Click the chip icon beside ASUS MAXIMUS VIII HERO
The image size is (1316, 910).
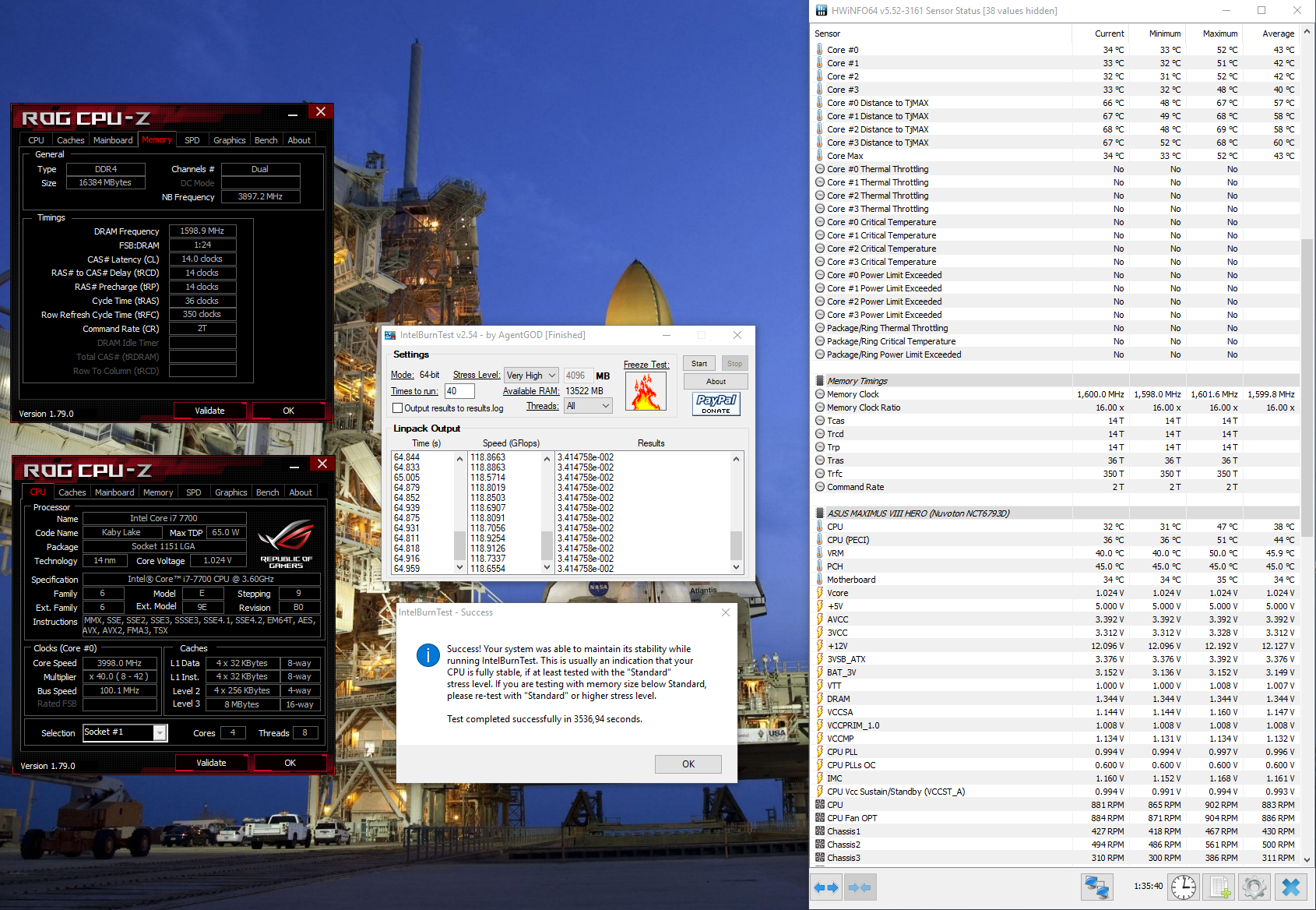[820, 513]
